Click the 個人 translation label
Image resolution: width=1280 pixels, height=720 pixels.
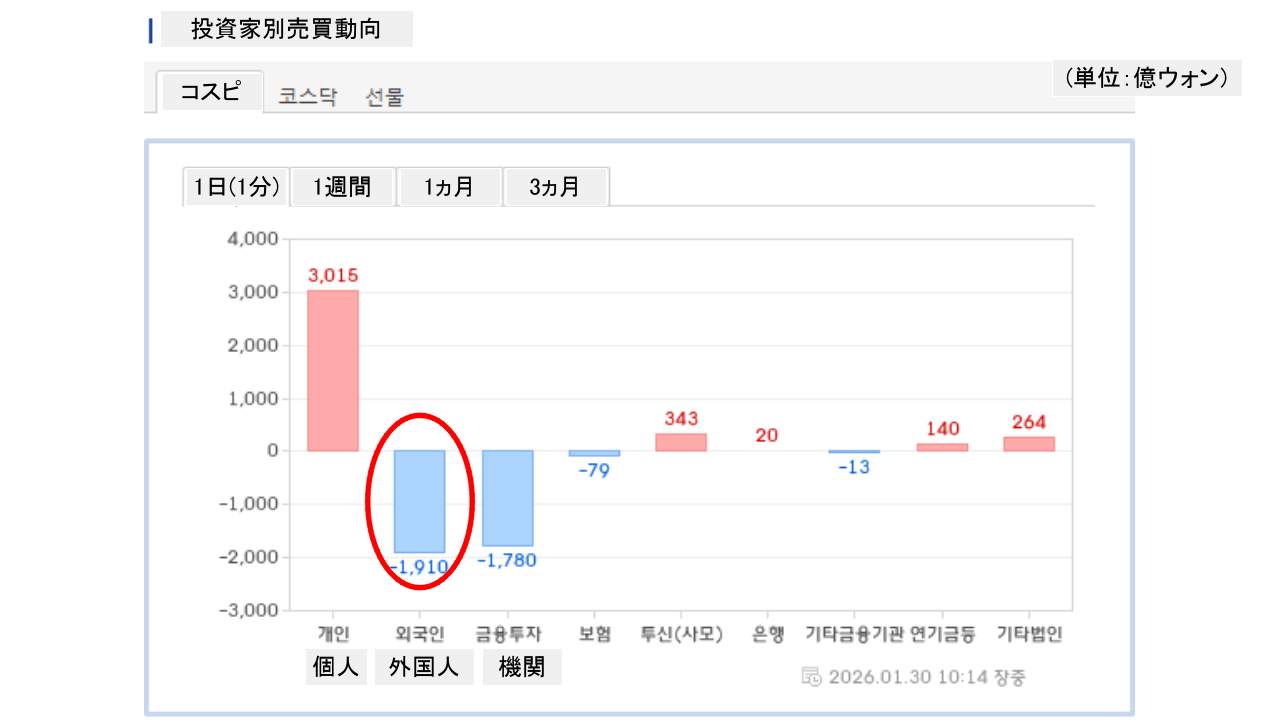click(335, 668)
